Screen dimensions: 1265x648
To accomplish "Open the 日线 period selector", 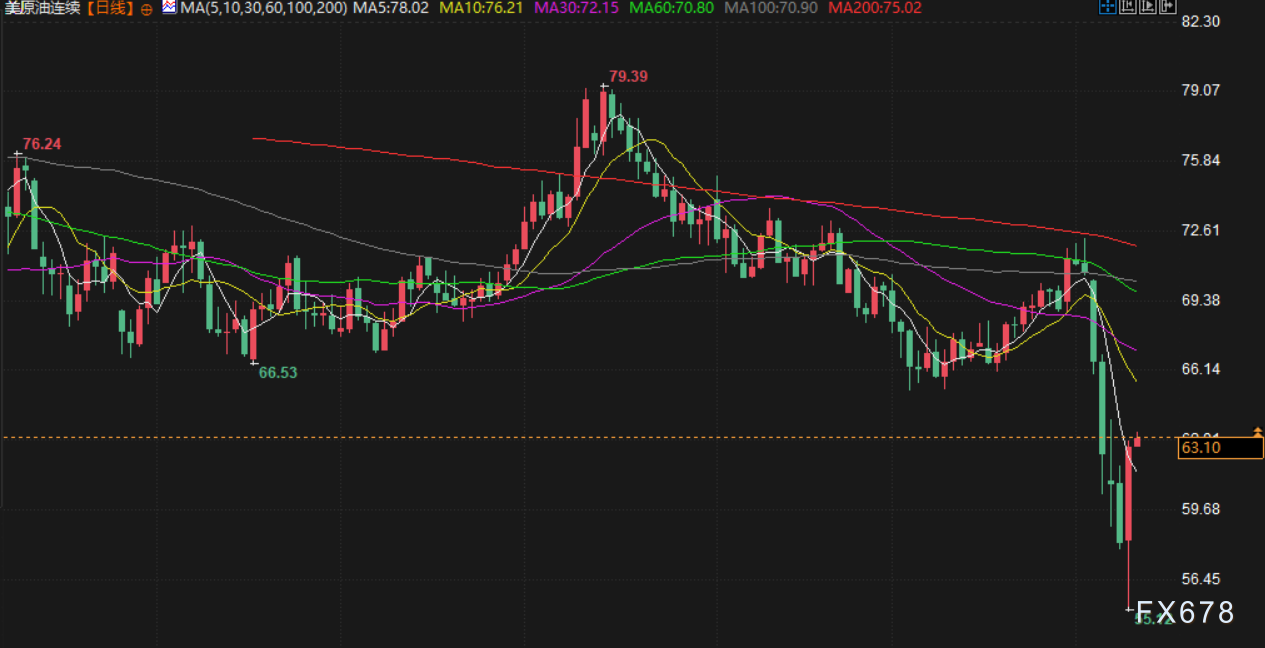I will pos(111,8).
